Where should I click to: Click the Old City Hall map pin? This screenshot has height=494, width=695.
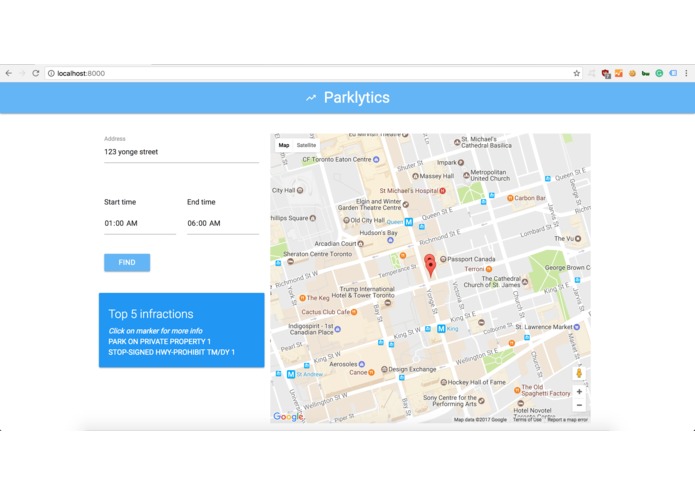point(346,220)
